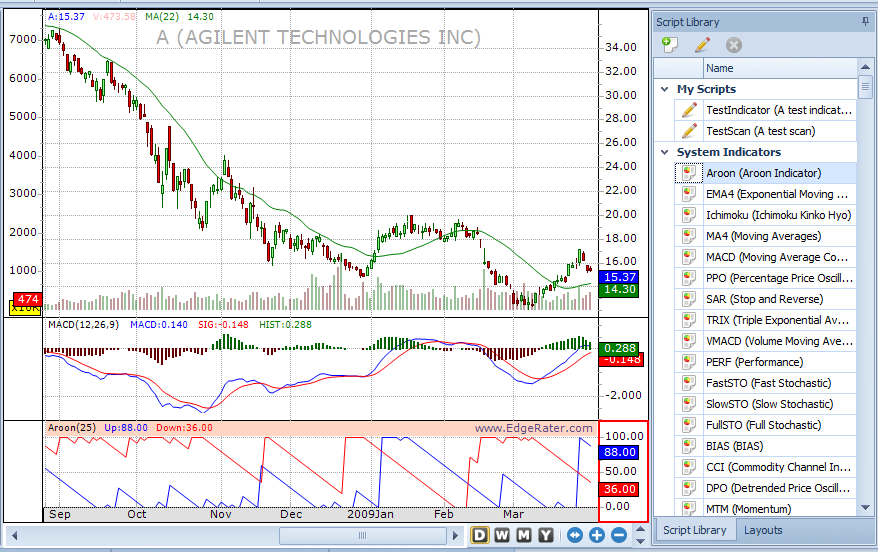This screenshot has width=878, height=552.
Task: Select PERF (Performance) row
Action: click(765, 362)
